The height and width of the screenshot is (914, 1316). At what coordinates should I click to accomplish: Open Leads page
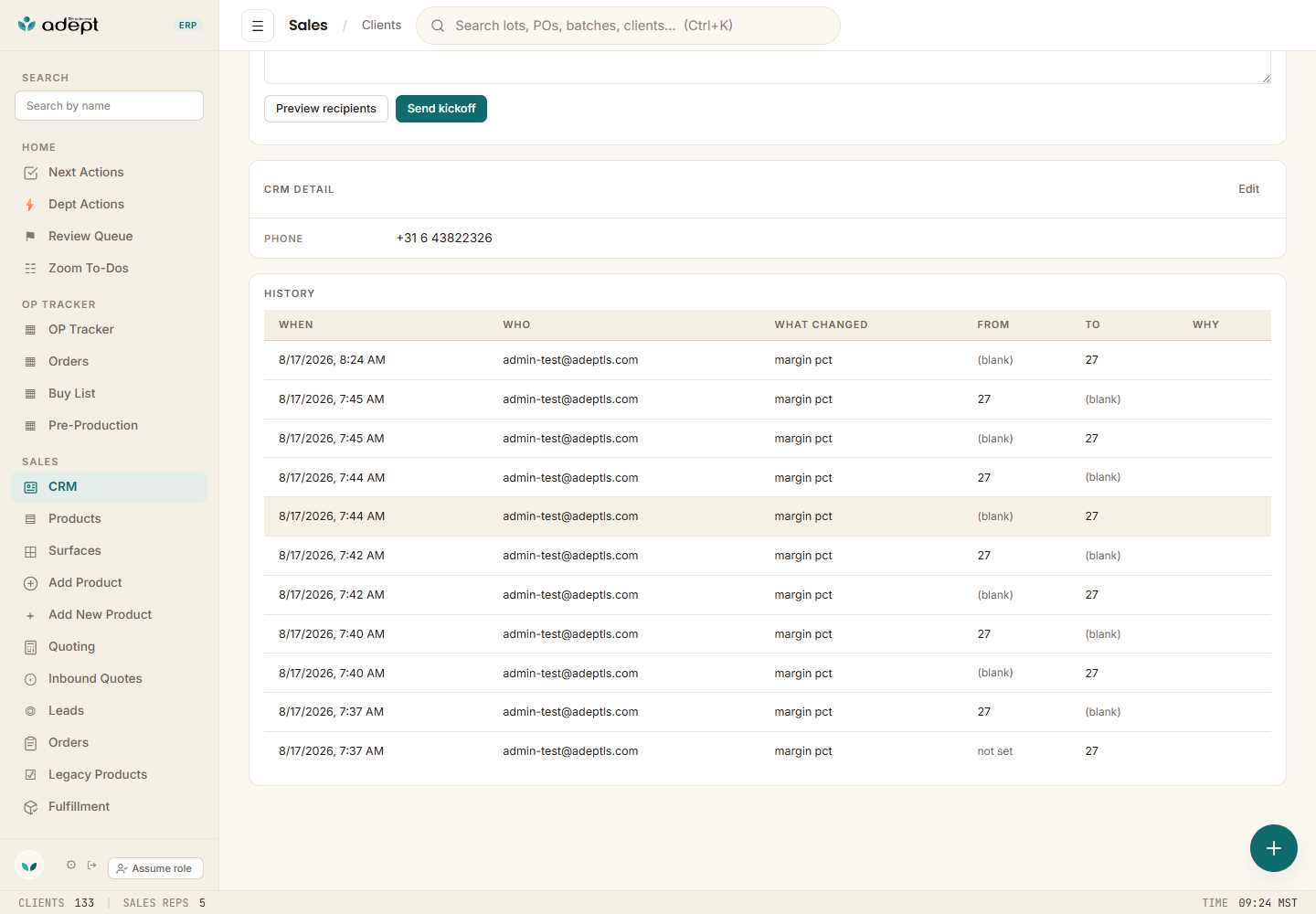(x=110, y=710)
